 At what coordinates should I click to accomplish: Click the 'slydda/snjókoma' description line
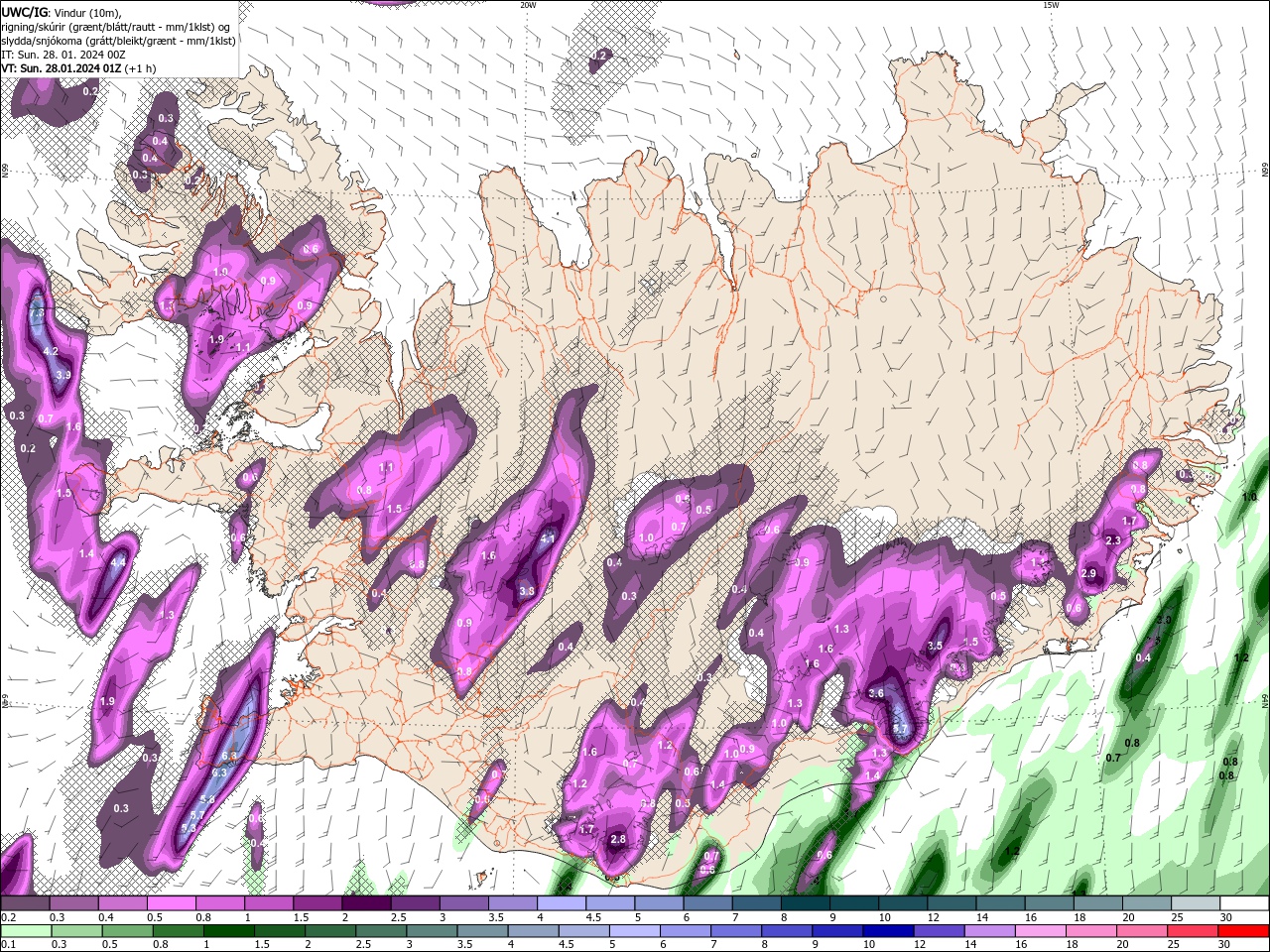coord(119,41)
